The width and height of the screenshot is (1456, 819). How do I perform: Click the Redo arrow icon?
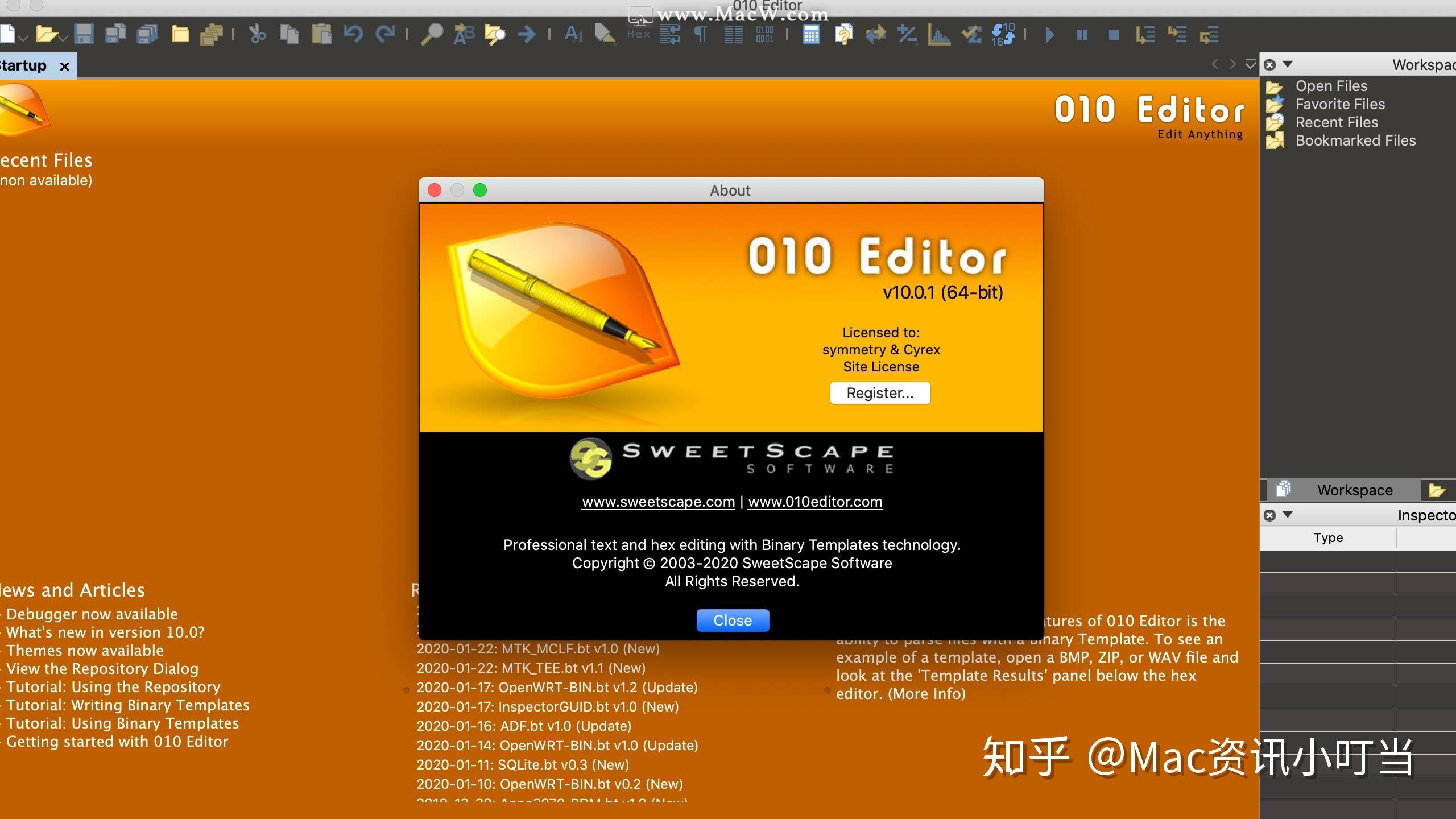click(x=385, y=34)
